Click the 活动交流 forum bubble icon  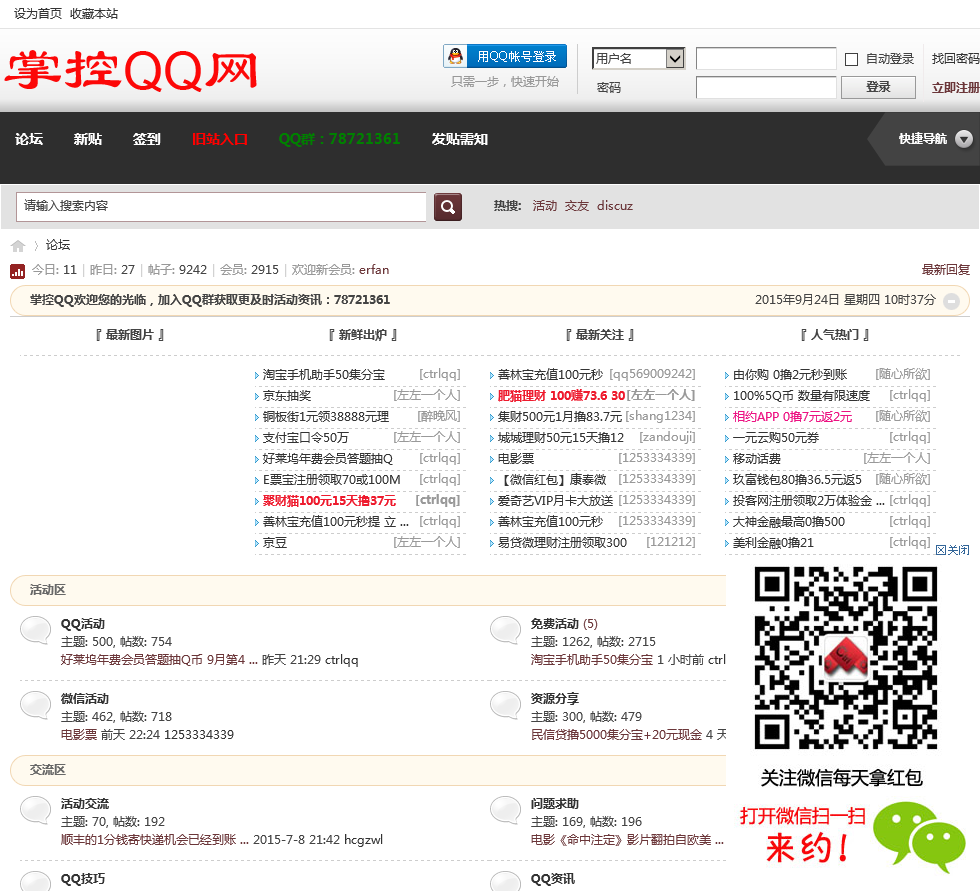[36, 810]
